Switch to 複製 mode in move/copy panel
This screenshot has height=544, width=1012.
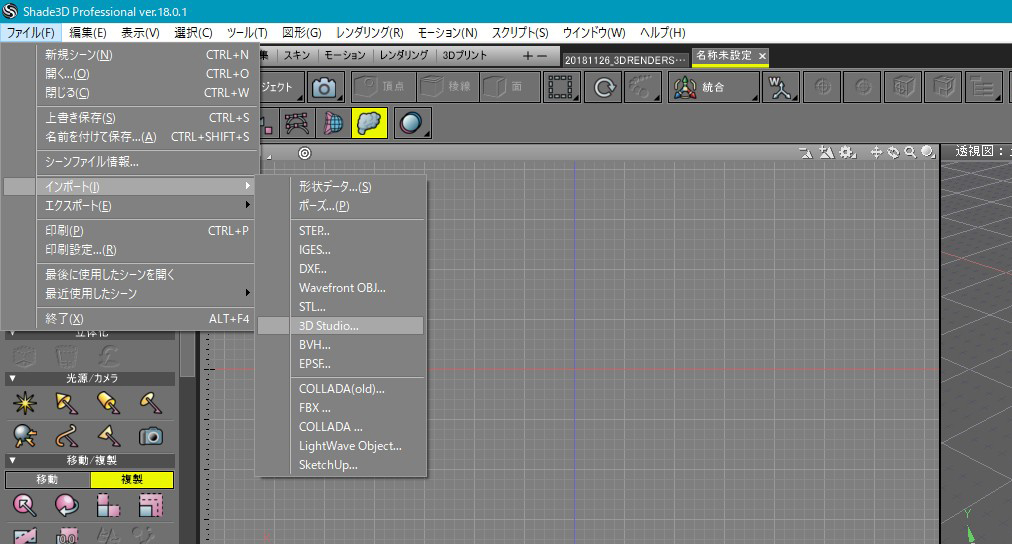pyautogui.click(x=132, y=479)
